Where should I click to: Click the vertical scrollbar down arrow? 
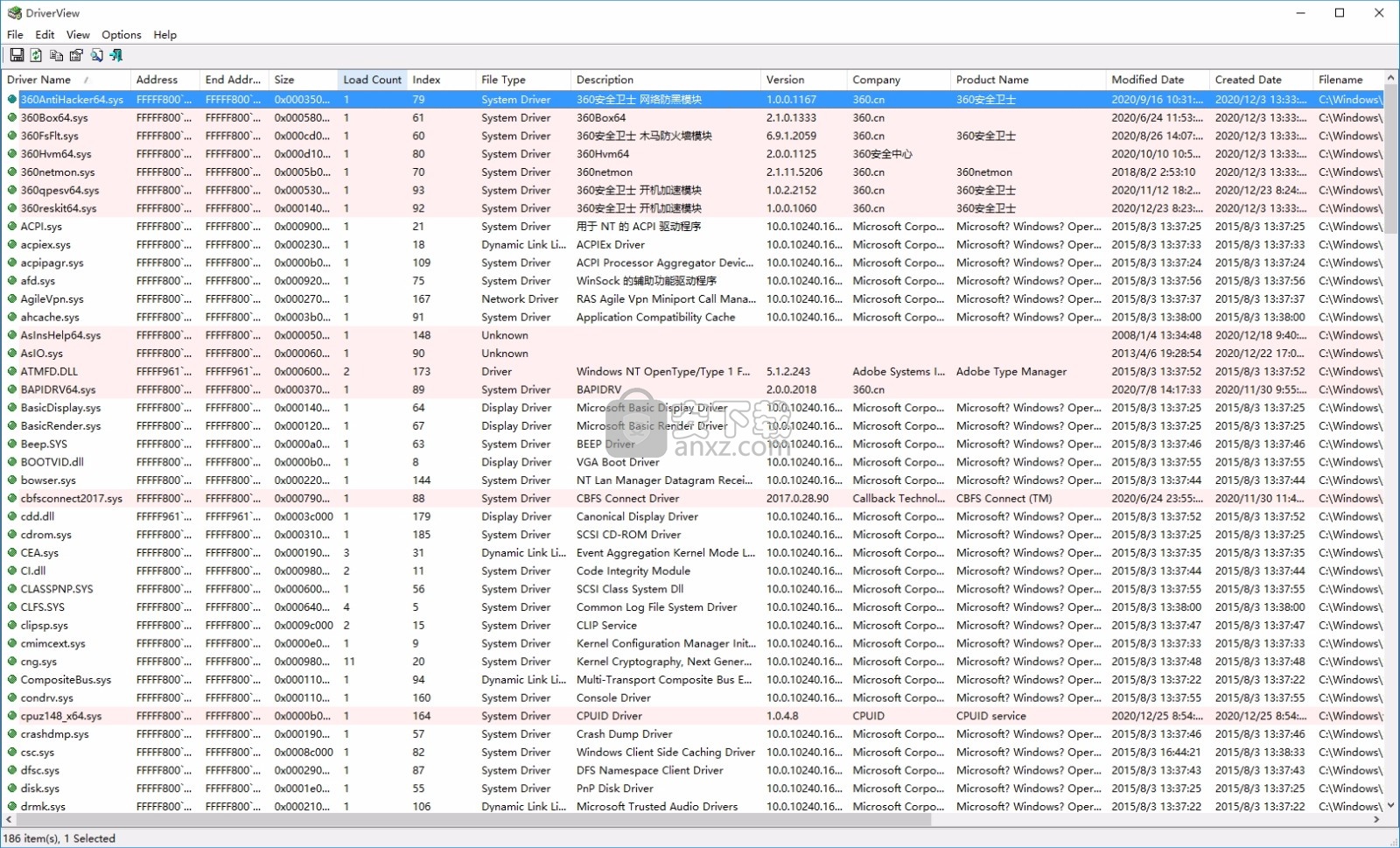pos(1391,805)
